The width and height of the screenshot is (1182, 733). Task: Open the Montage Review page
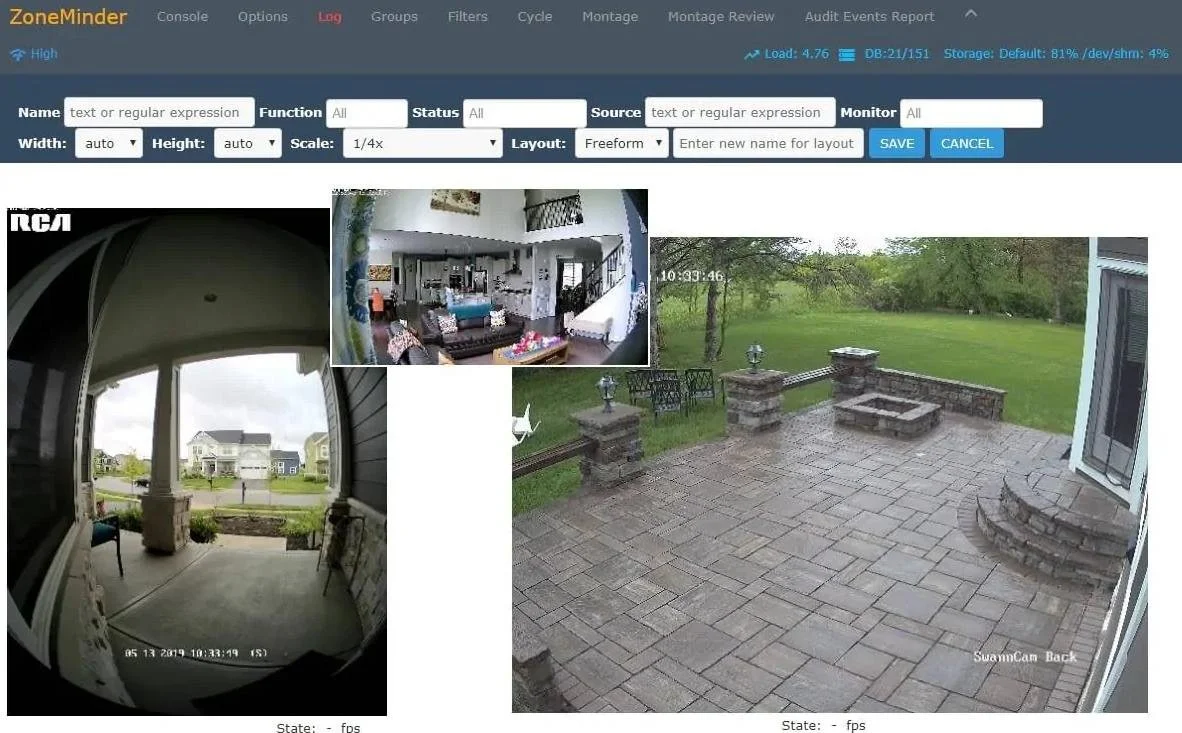pos(721,17)
